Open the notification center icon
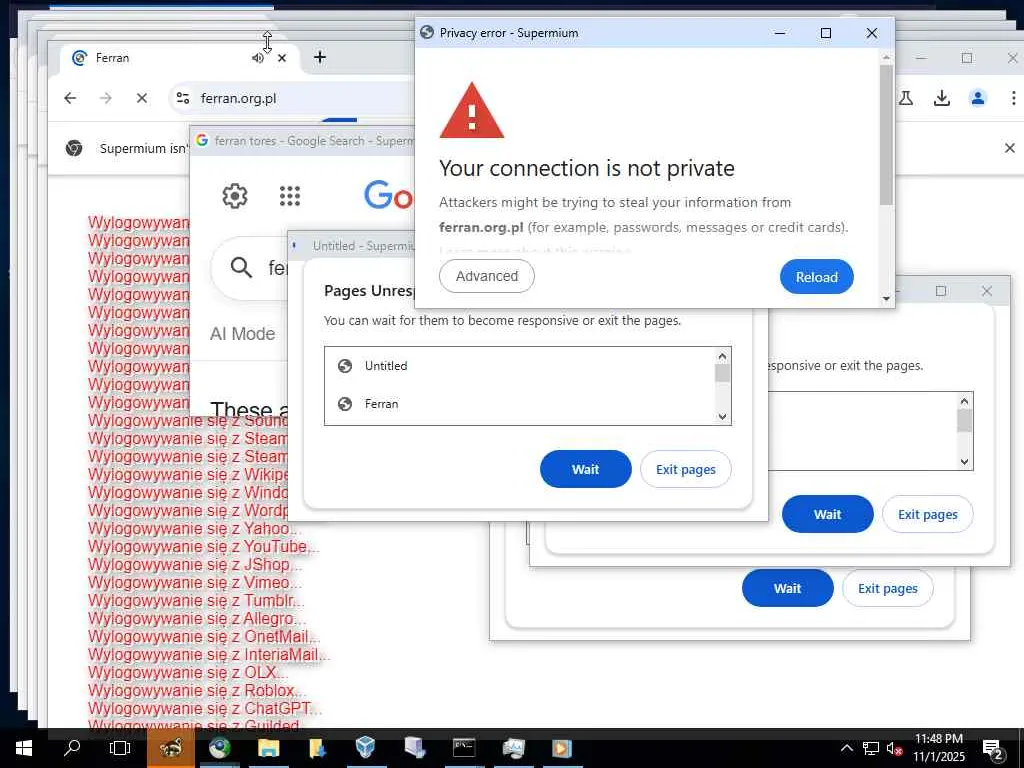Screen dimensions: 1024x768 (993, 748)
